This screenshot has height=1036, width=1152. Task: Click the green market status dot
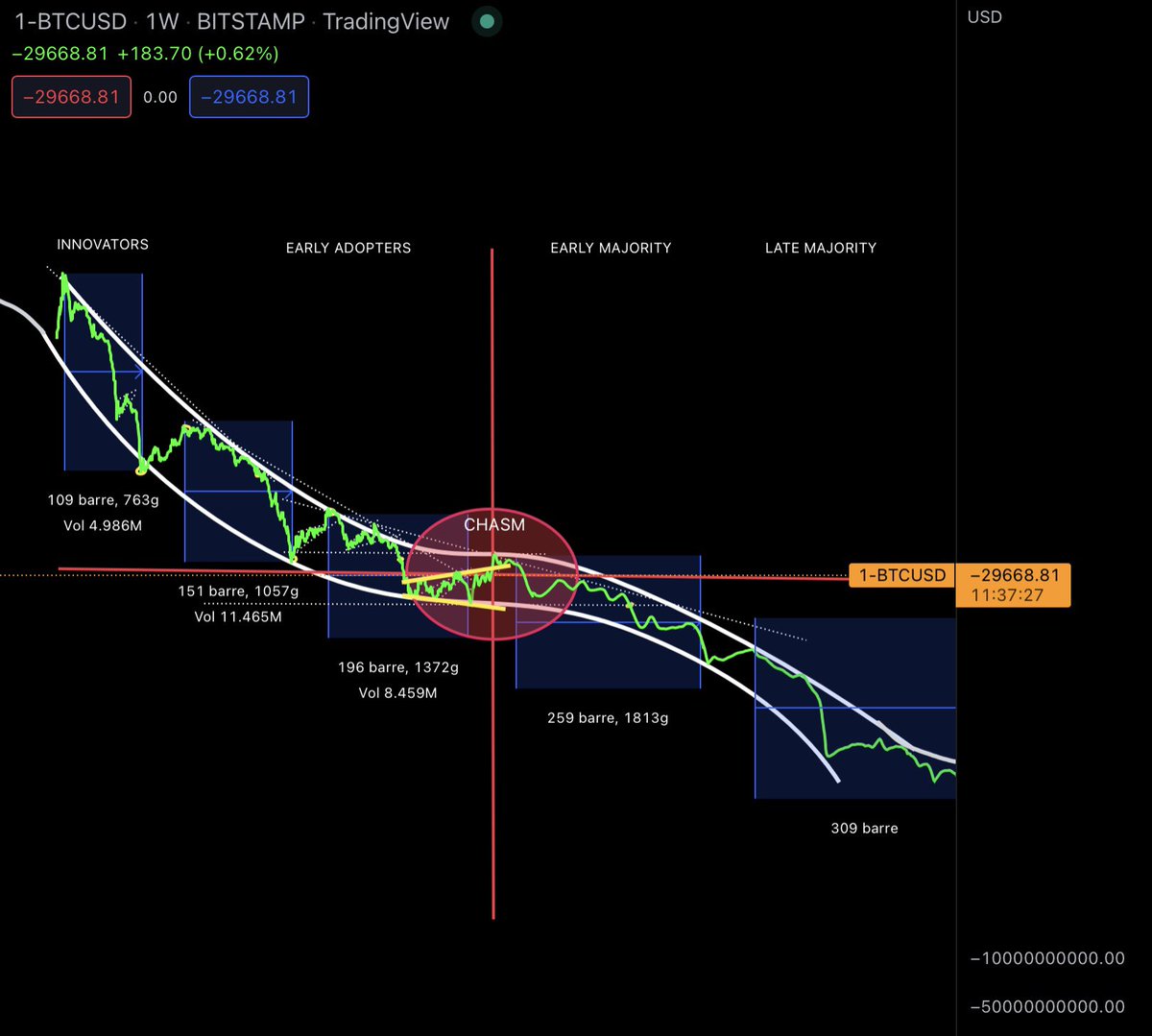[x=488, y=21]
